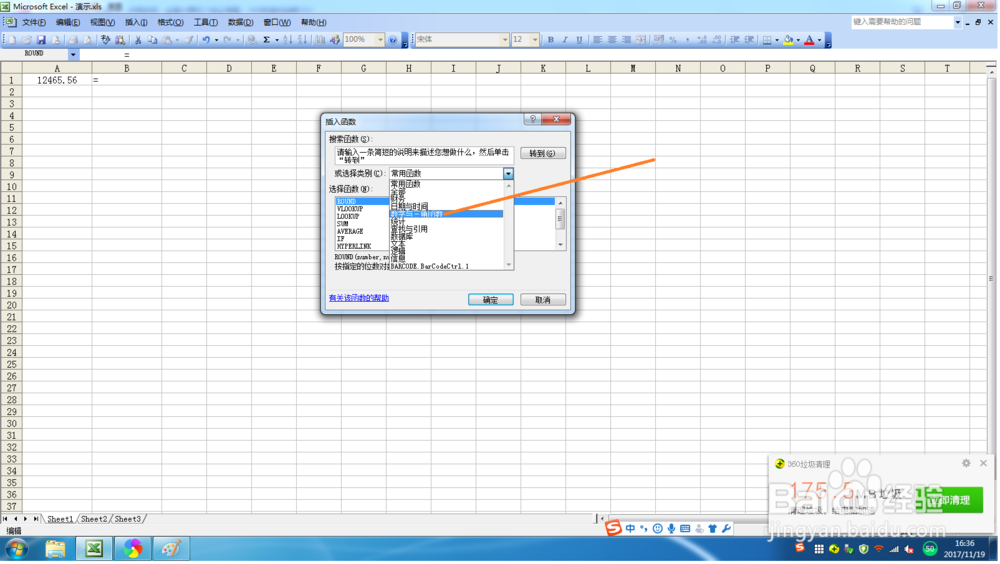This screenshot has height=564, width=1000.
Task: Click the Format Painter brush icon
Action: pos(189,40)
